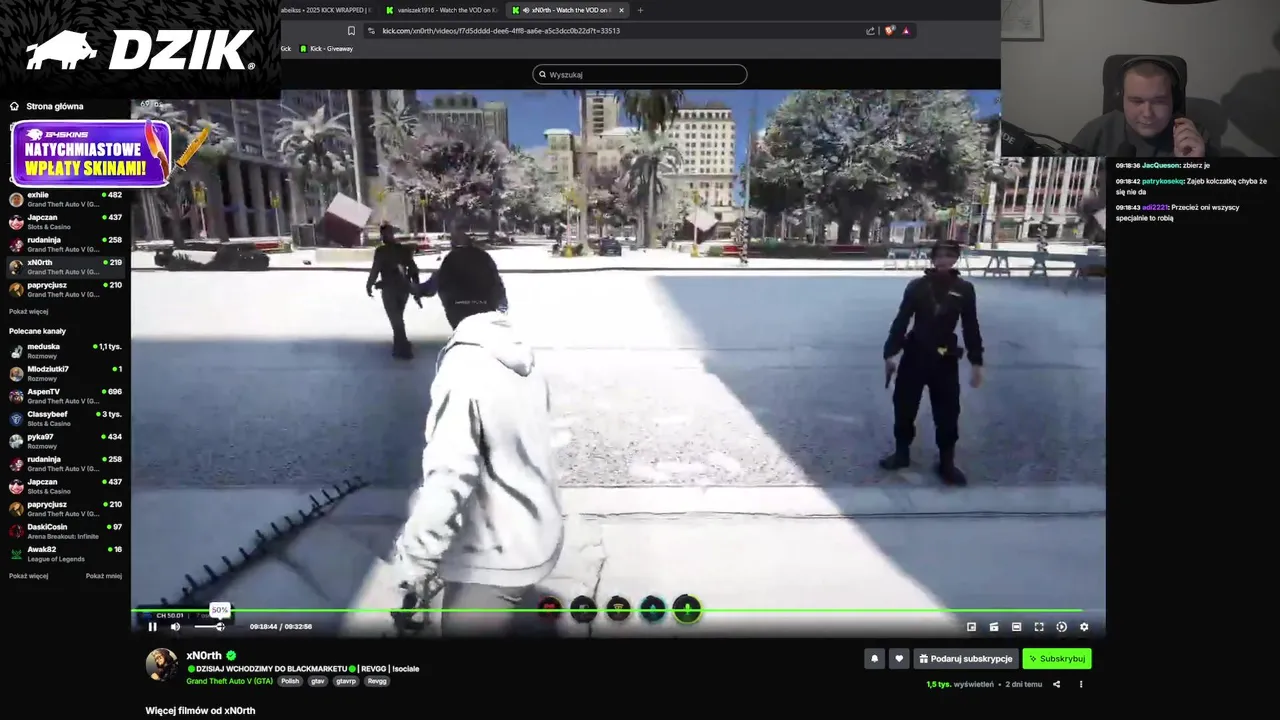The image size is (1280, 720).
Task: Open Mlodziutki7 recommended channel
Action: pos(65,373)
